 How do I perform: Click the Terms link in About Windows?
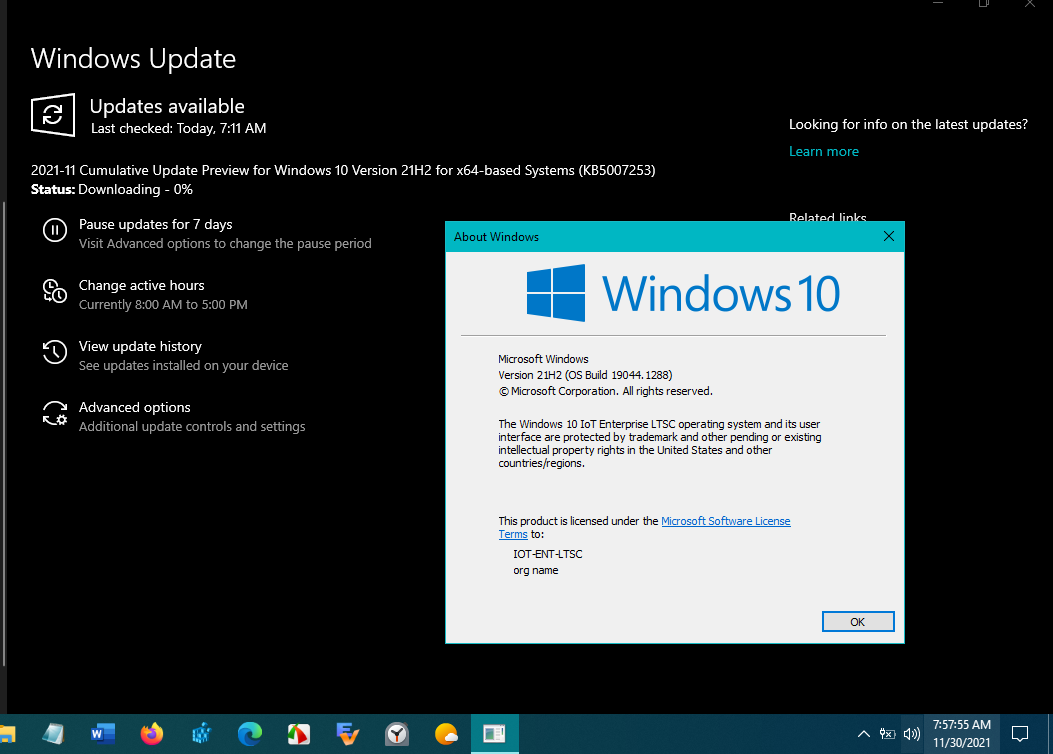point(513,534)
